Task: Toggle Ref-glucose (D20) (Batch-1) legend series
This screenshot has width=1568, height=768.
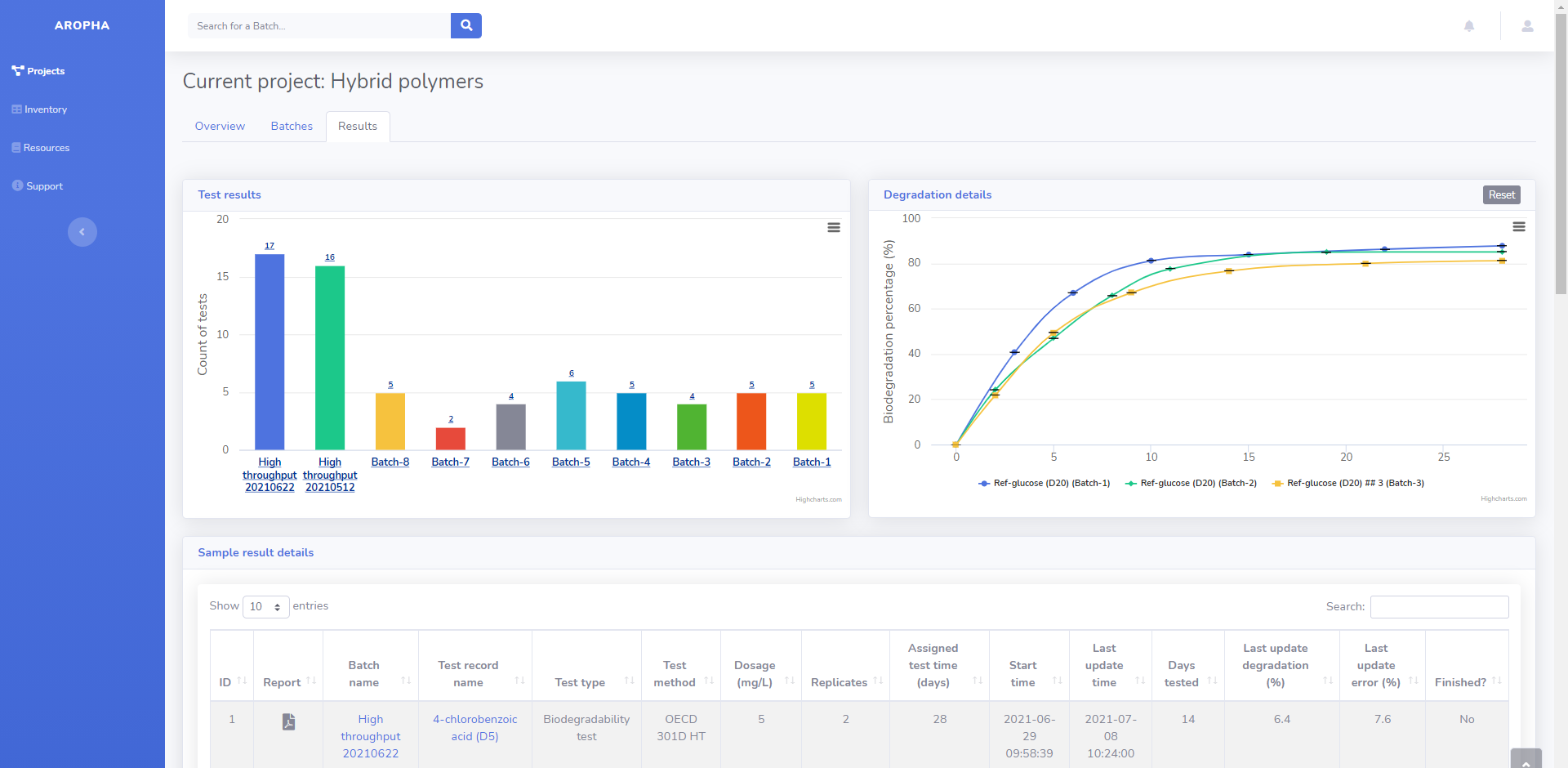Action: (1045, 483)
